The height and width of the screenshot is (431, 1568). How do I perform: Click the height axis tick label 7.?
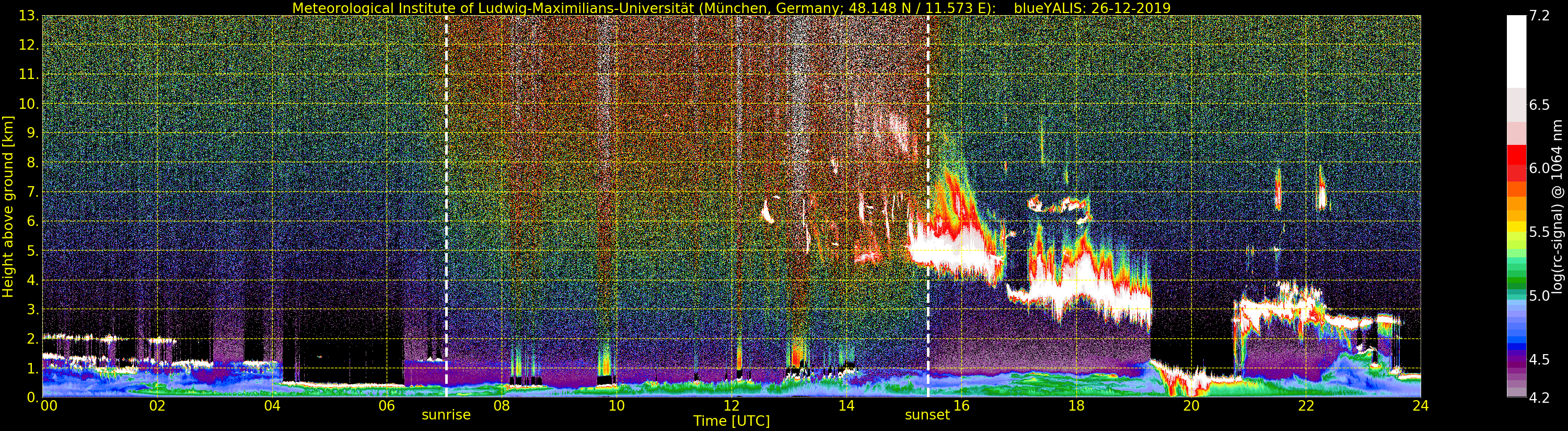[x=33, y=192]
